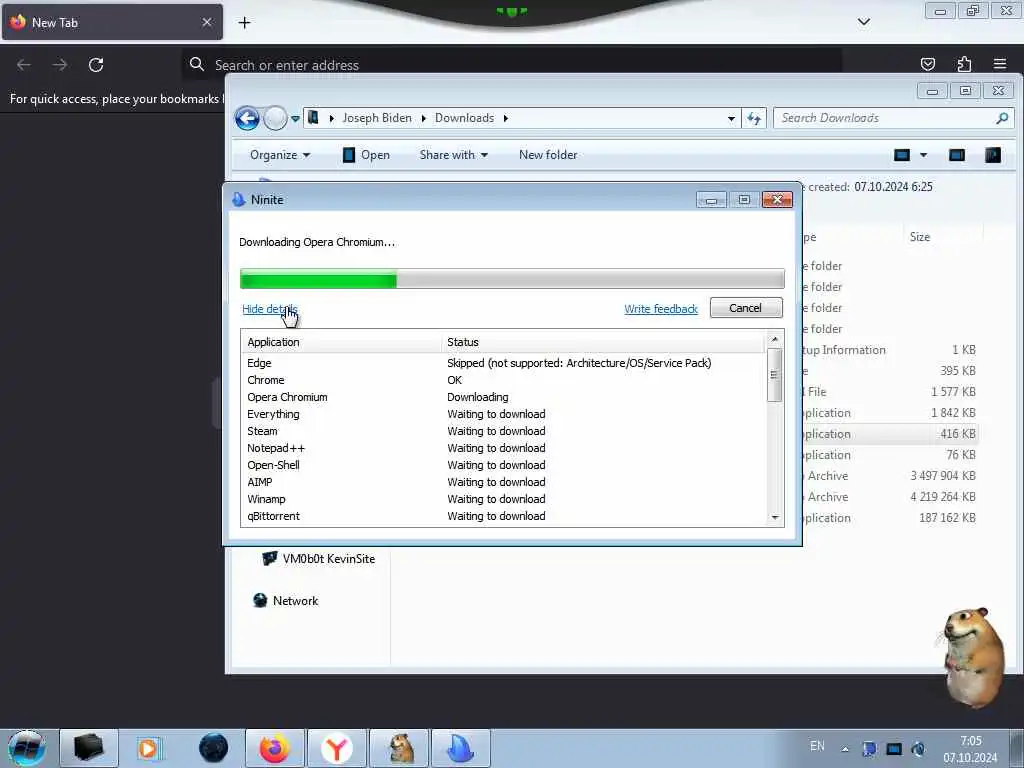Select the Opera Chromium application row
The image size is (1024, 768).
[503, 397]
